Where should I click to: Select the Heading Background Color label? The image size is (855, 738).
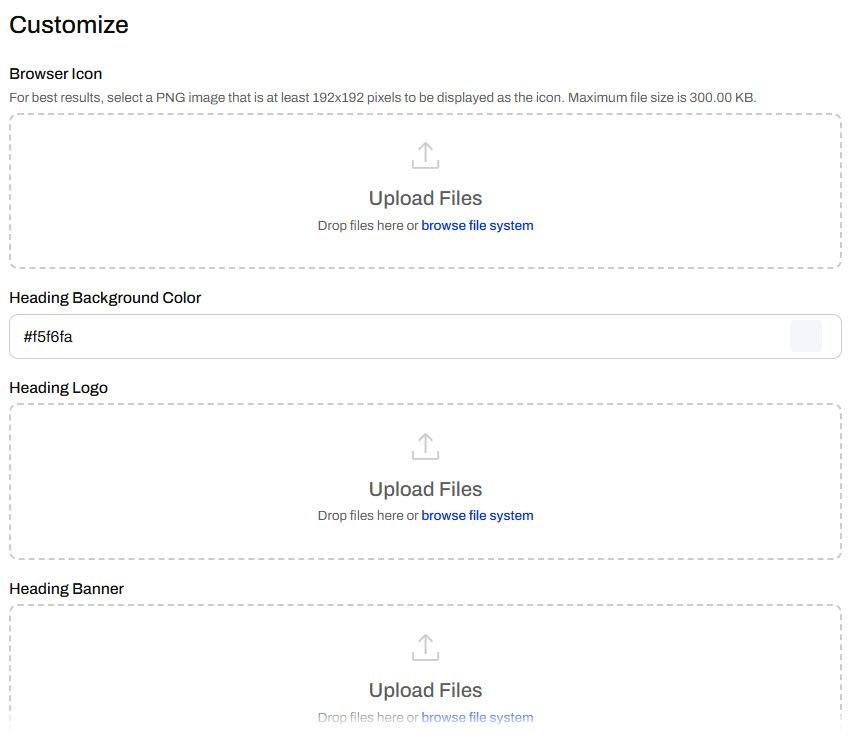[105, 298]
